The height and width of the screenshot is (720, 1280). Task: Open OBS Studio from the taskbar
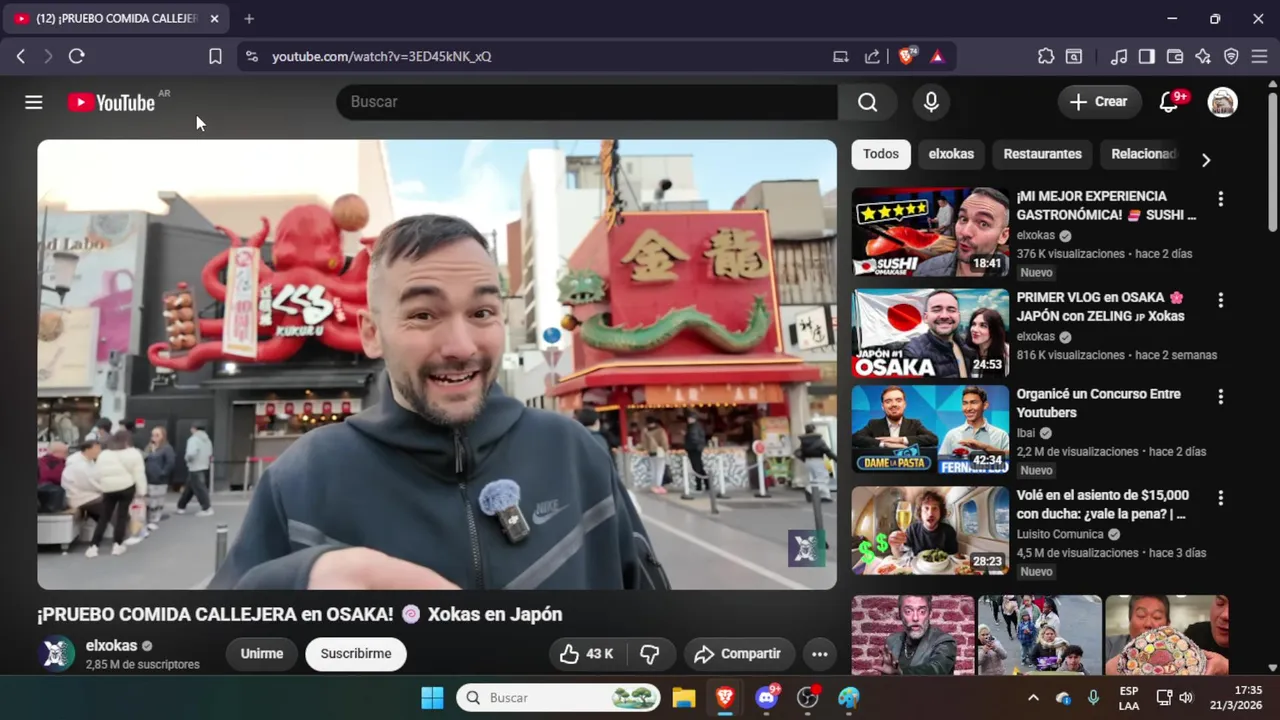(807, 698)
